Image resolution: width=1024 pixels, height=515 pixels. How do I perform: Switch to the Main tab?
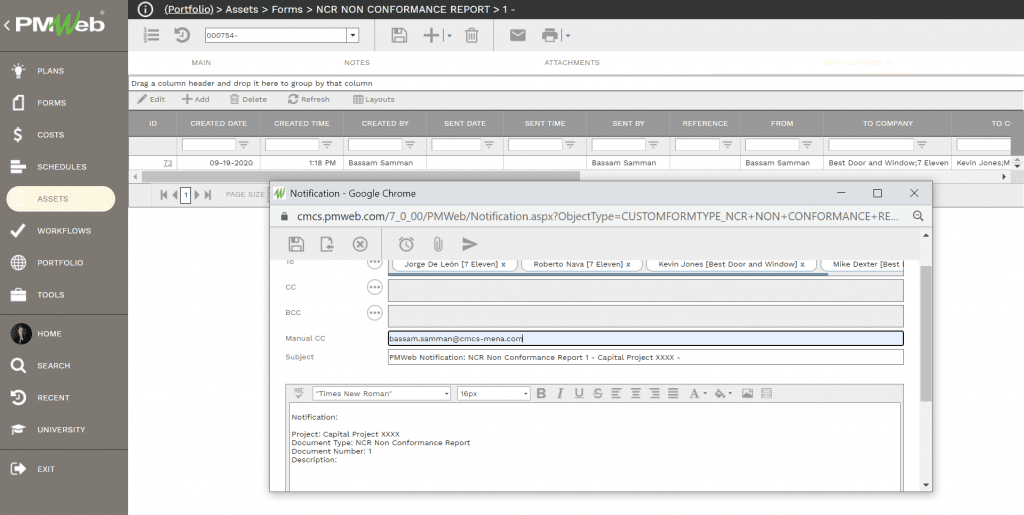pos(201,63)
